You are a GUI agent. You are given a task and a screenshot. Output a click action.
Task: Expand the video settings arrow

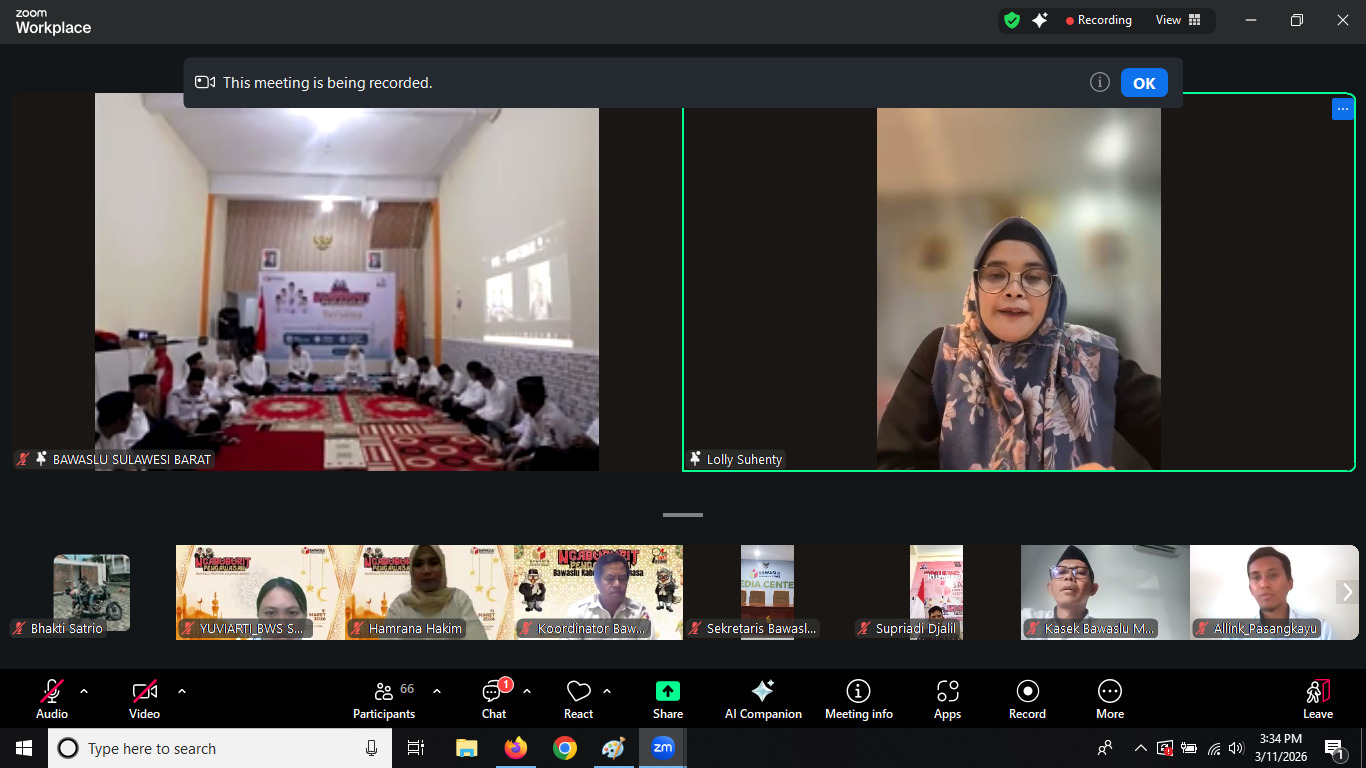pos(182,691)
